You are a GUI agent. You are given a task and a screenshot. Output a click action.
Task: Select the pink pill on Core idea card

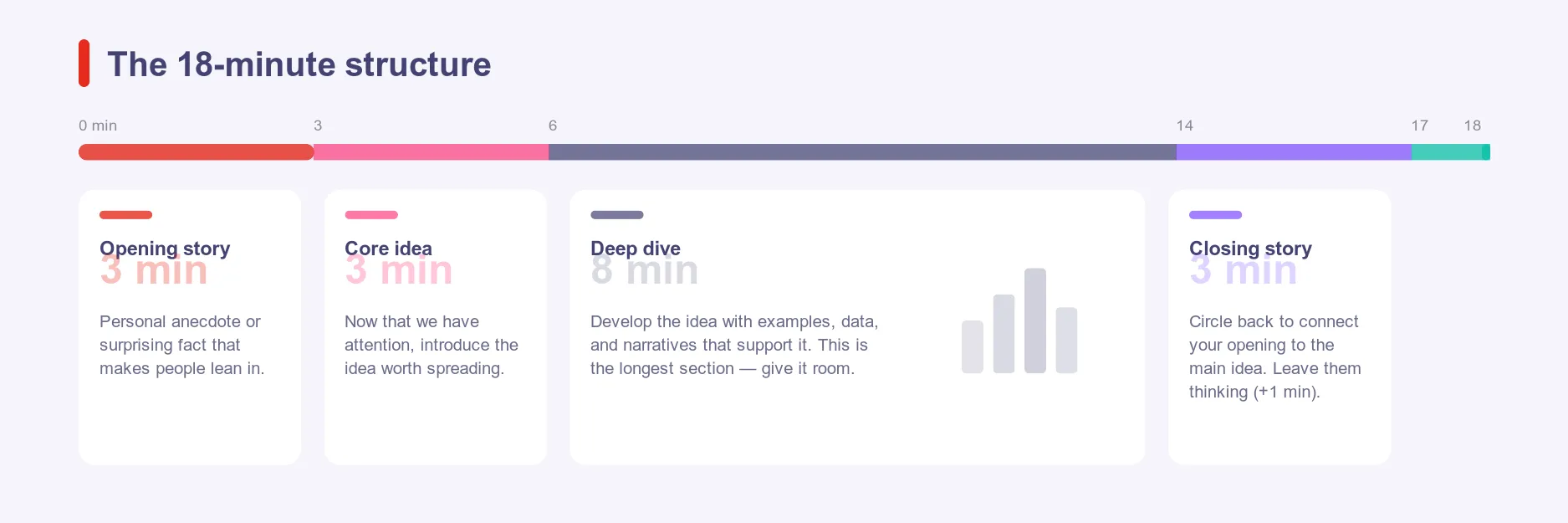pos(371,215)
